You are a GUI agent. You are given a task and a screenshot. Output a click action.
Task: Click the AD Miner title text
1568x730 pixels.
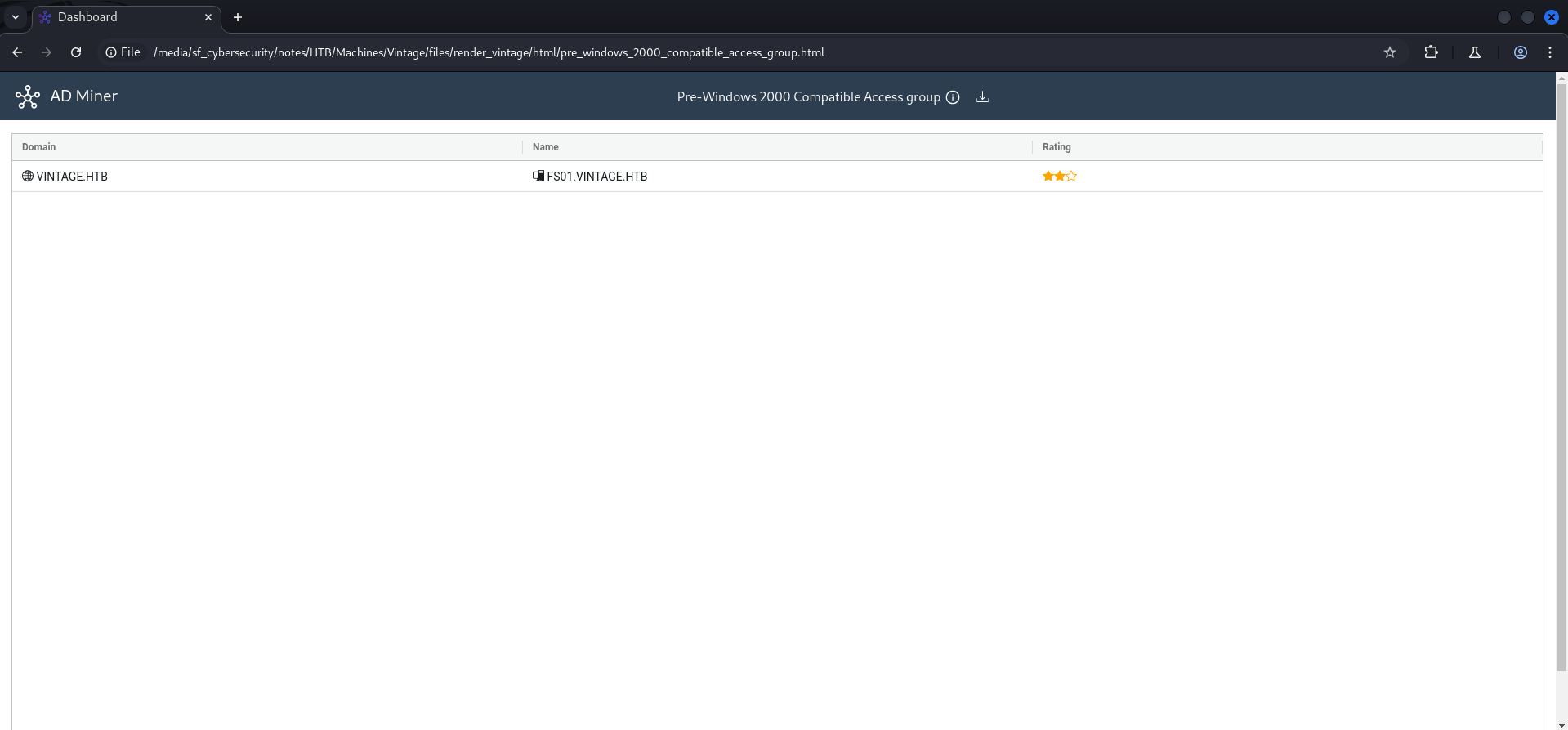pos(84,96)
